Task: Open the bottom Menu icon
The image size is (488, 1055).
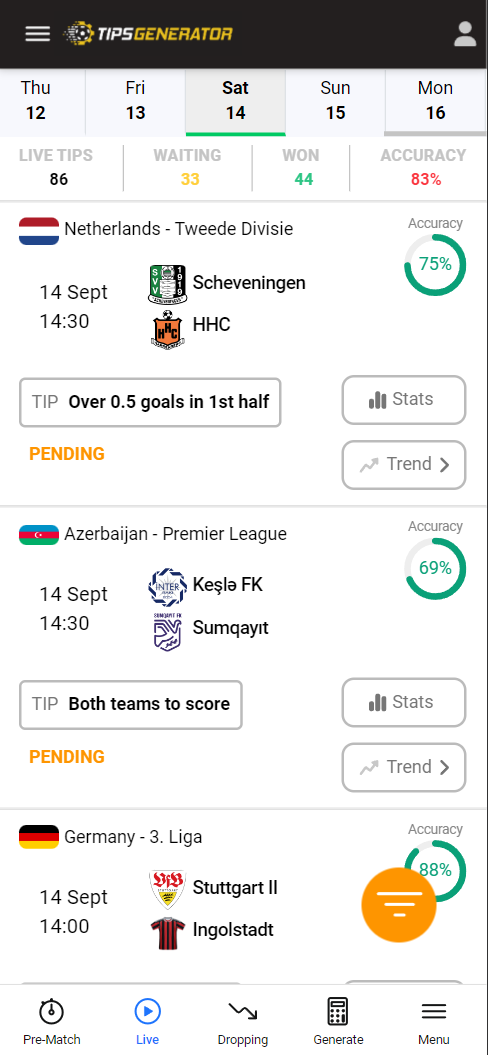Action: 433,1011
